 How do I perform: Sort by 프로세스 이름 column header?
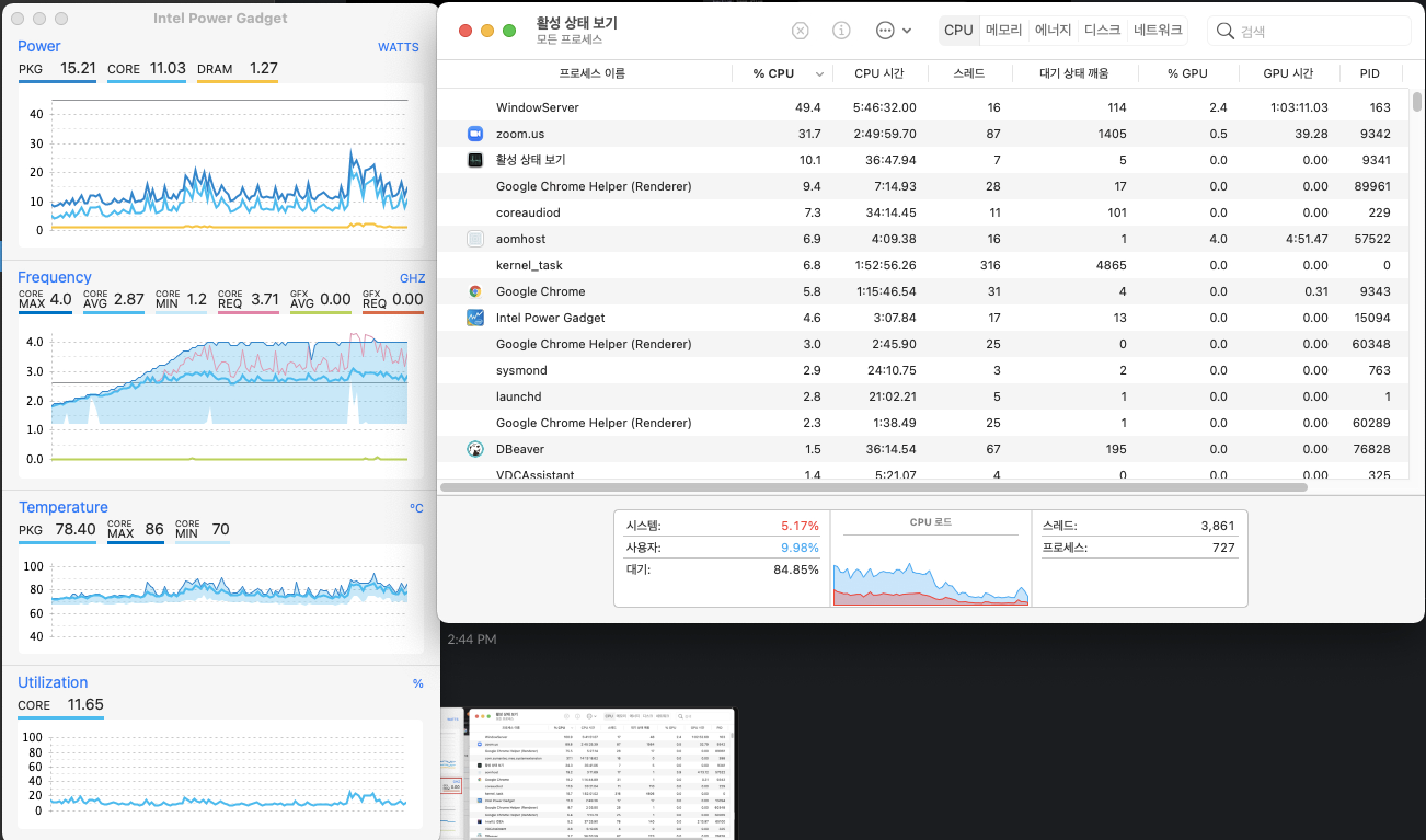(x=591, y=73)
